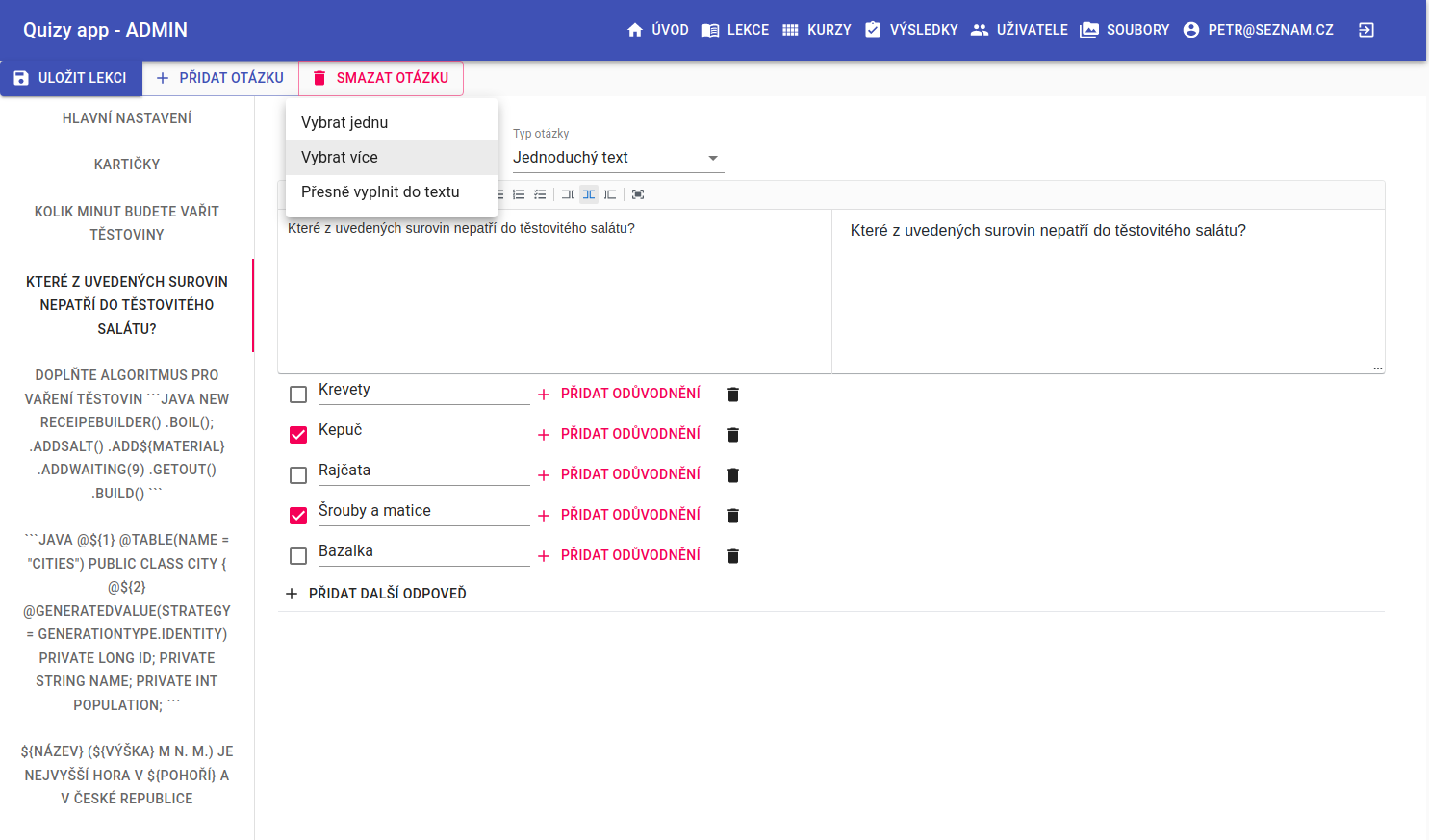The height and width of the screenshot is (840, 1429).
Task: Open UŽIVATELE section in navbar
Action: click(x=1019, y=30)
